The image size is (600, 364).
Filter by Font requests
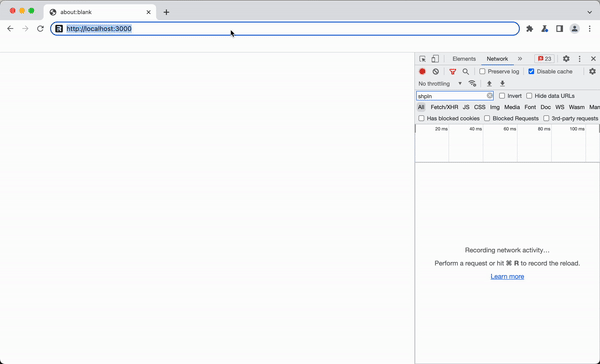coord(530,107)
